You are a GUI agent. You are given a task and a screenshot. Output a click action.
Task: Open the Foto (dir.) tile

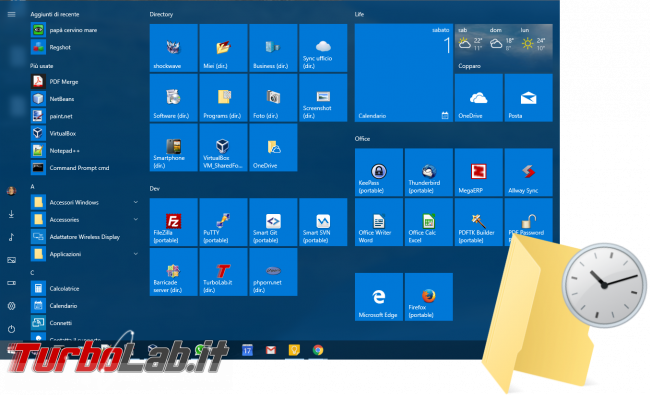(273, 98)
